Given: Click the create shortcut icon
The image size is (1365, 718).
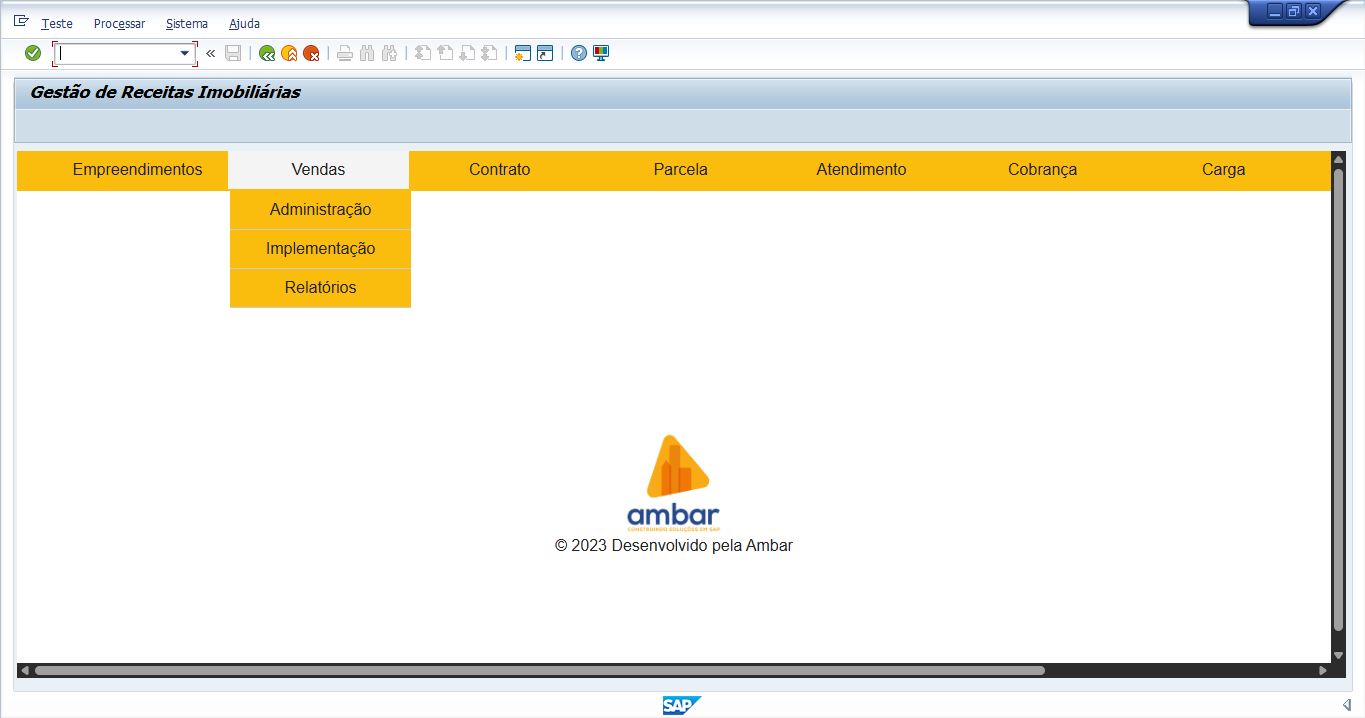Looking at the screenshot, I should tap(545, 53).
